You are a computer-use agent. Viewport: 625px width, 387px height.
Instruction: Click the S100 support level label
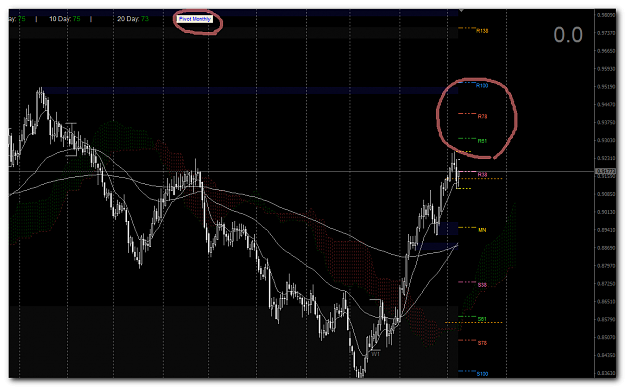pos(482,374)
